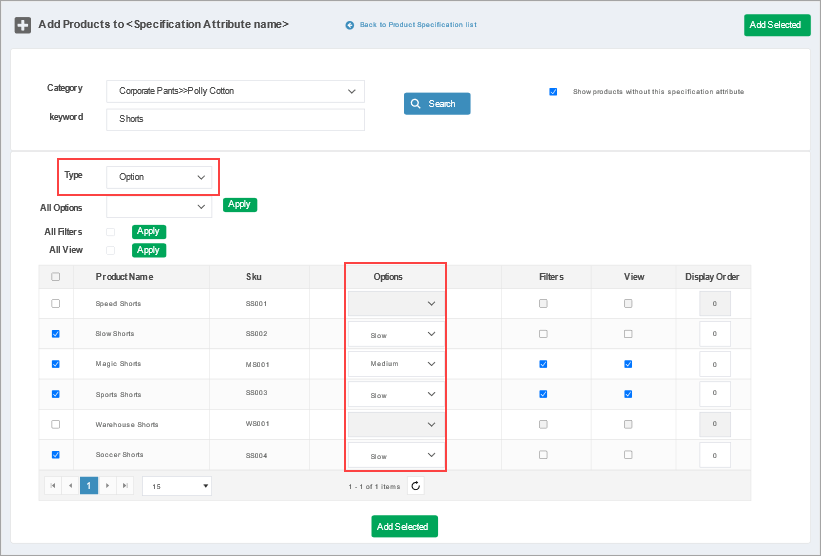Click the keyword input field containing Shorts
This screenshot has height=556, width=821.
tap(235, 119)
